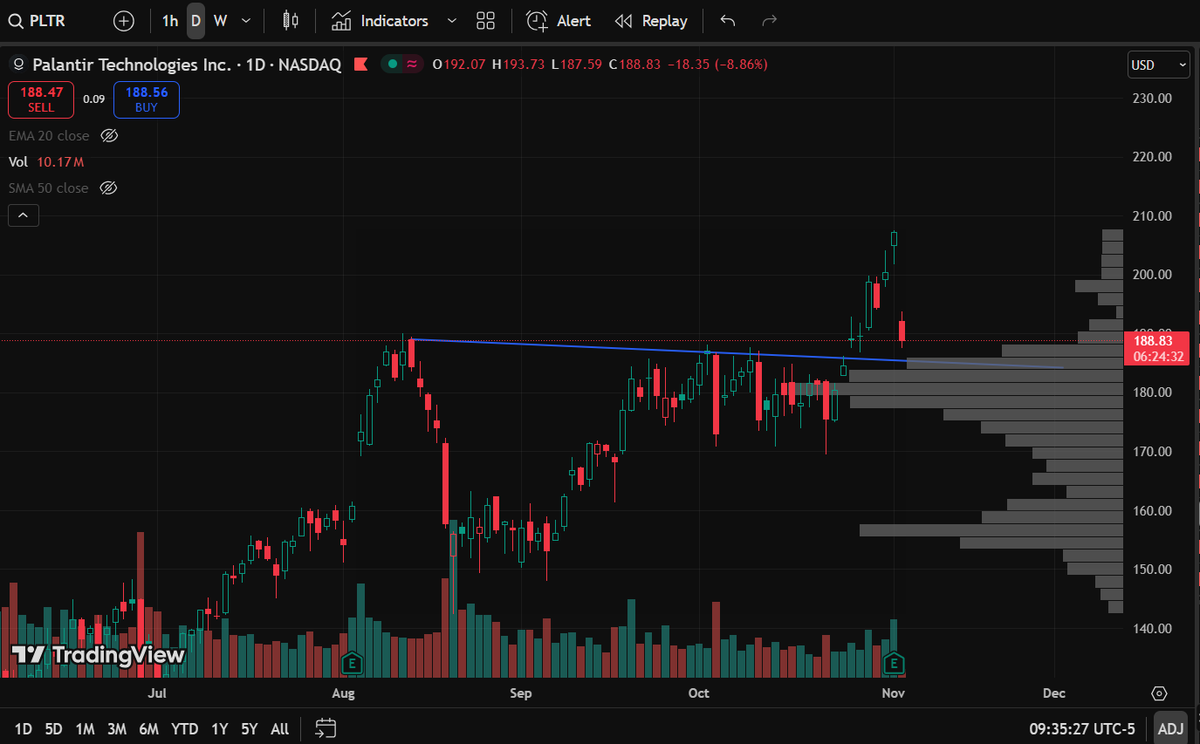This screenshot has width=1200, height=744.
Task: Open the November earnings E marker
Action: click(x=894, y=662)
